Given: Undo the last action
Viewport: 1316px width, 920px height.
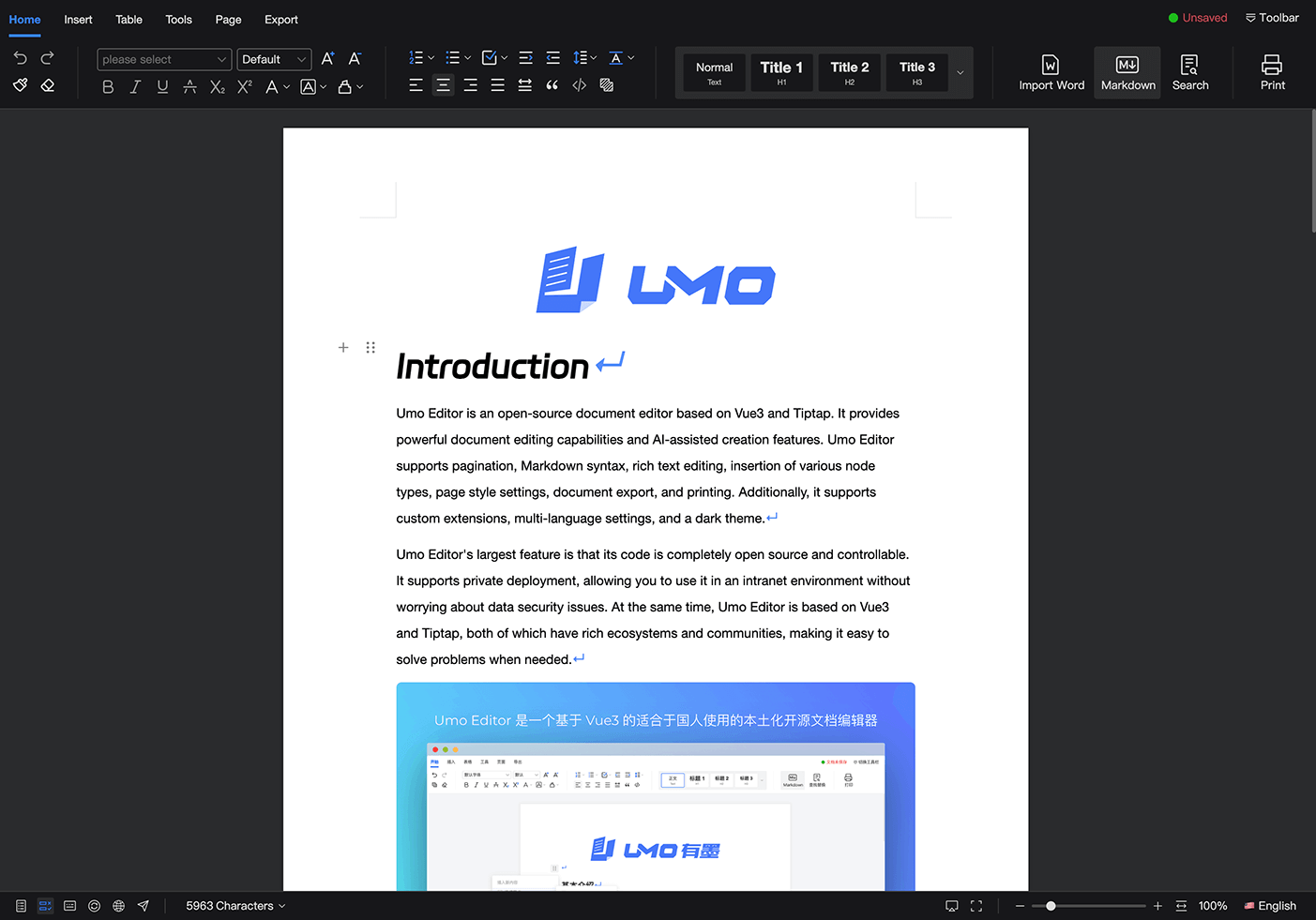Looking at the screenshot, I should (x=20, y=58).
